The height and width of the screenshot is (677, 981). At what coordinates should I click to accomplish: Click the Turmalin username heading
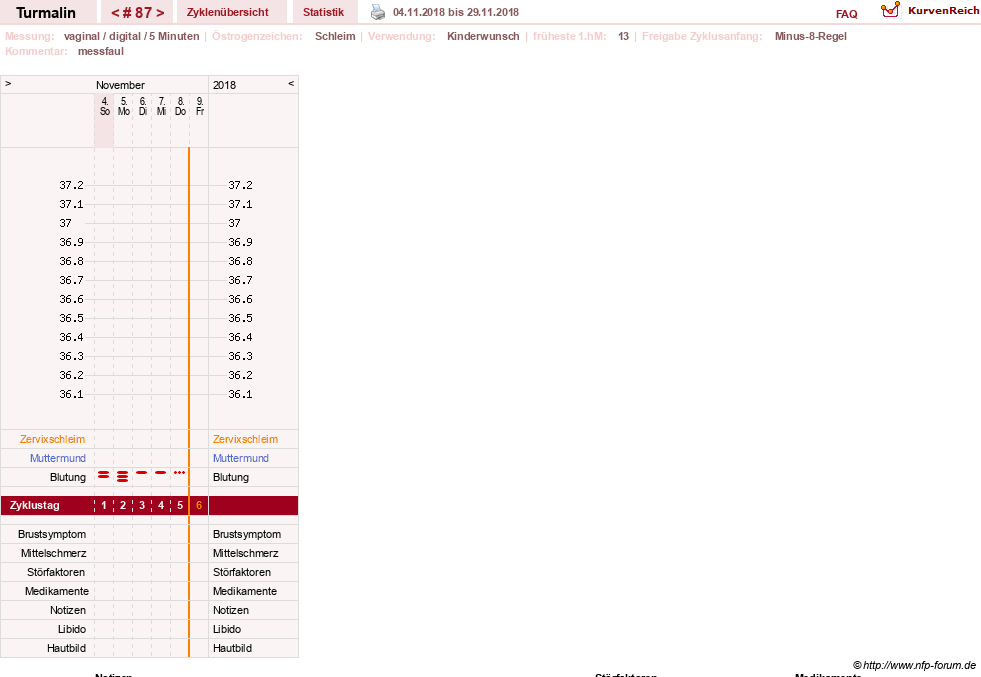click(46, 13)
